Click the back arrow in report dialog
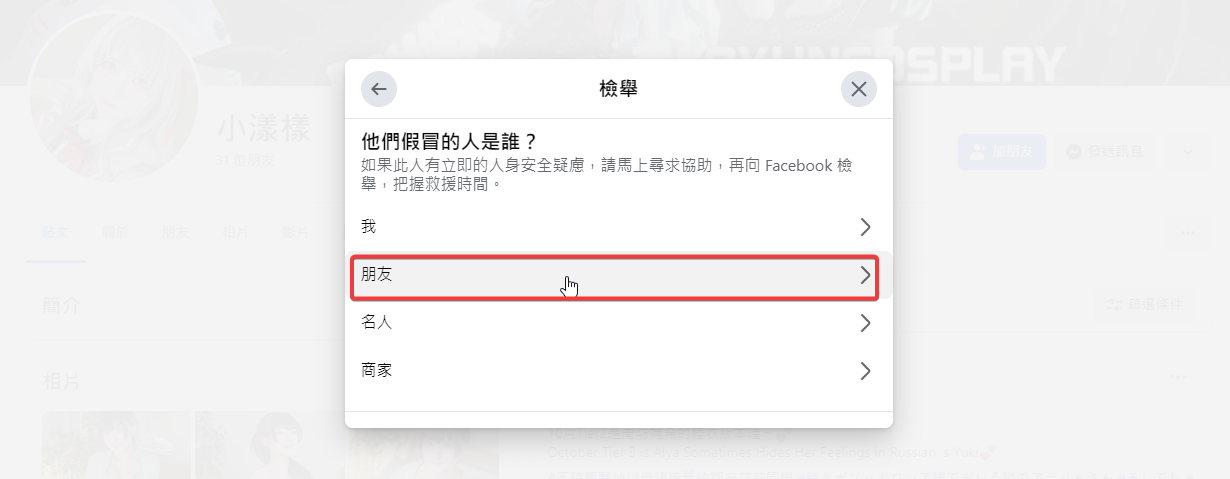This screenshot has height=479, width=1230. (x=379, y=89)
